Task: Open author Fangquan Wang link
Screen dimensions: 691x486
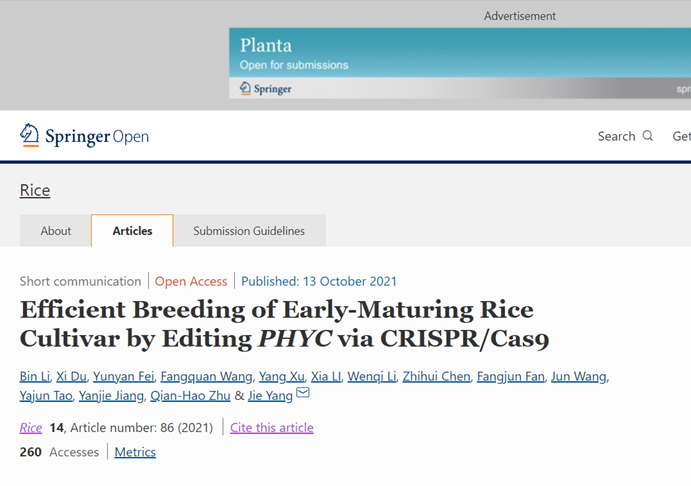Action: (206, 376)
